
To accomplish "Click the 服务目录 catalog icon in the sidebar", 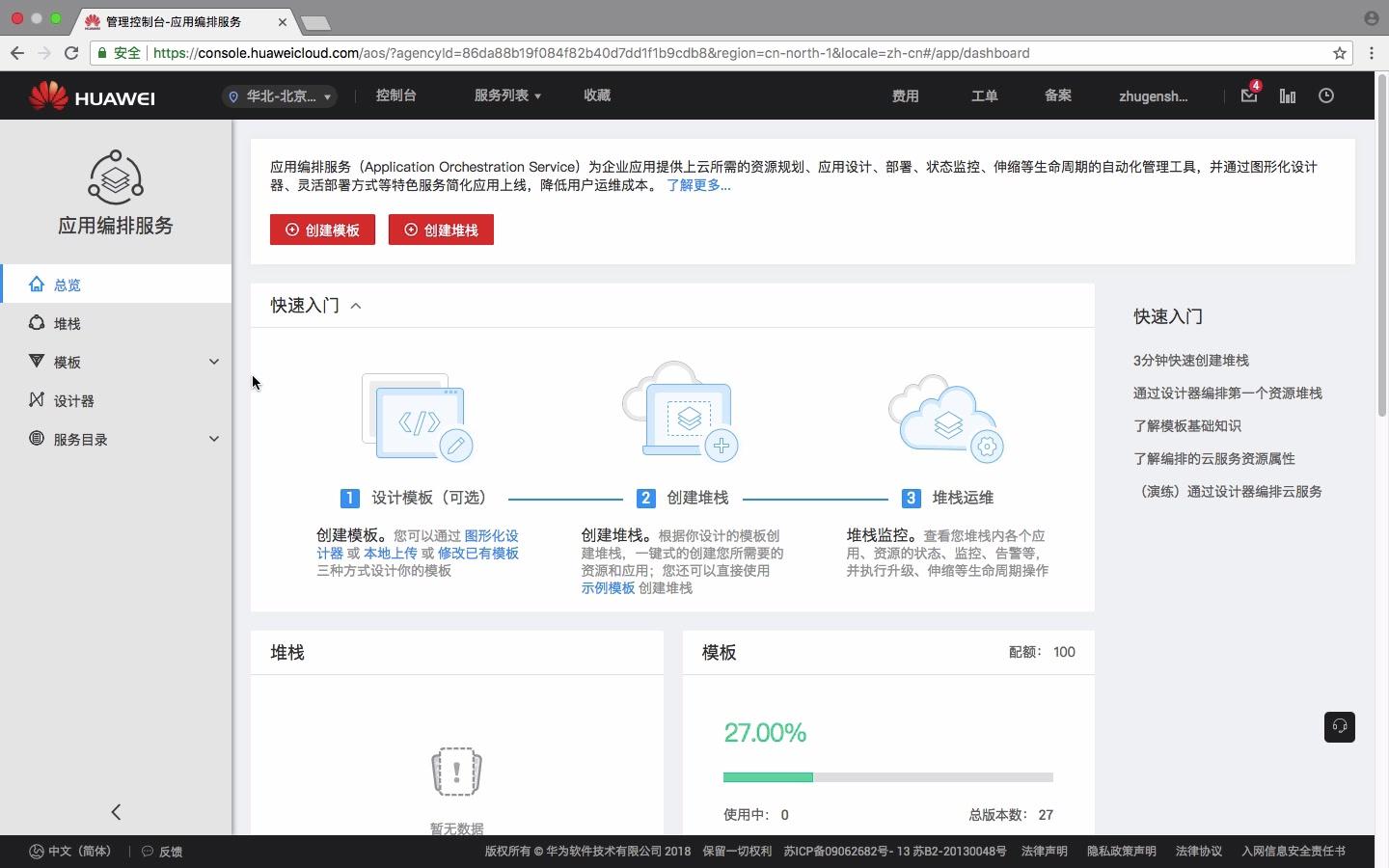I will pyautogui.click(x=37, y=438).
